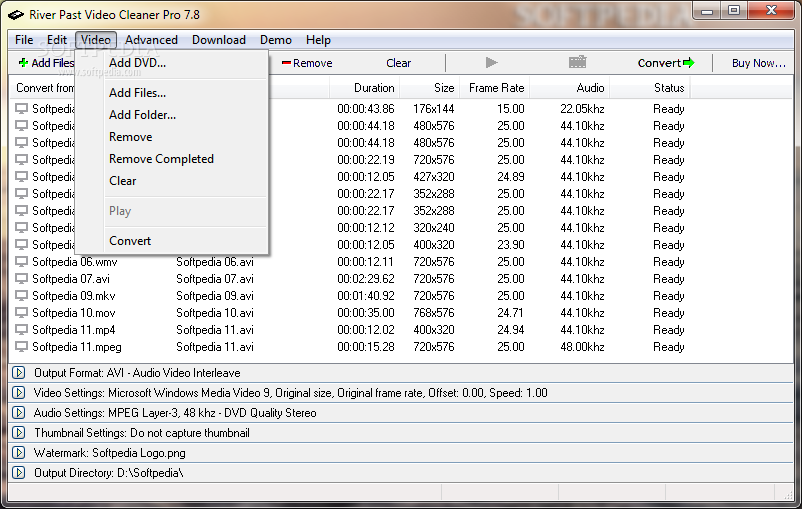The width and height of the screenshot is (802, 509).
Task: Click duration value 00:02:29.62
Action: coord(366,279)
